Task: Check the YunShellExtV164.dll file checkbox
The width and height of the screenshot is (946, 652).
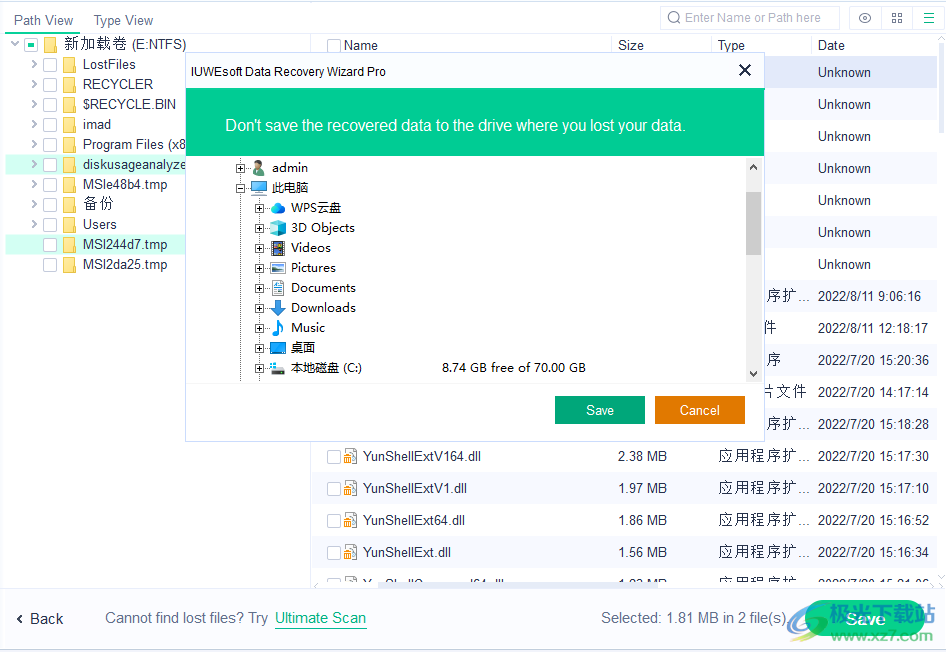Action: click(x=334, y=457)
